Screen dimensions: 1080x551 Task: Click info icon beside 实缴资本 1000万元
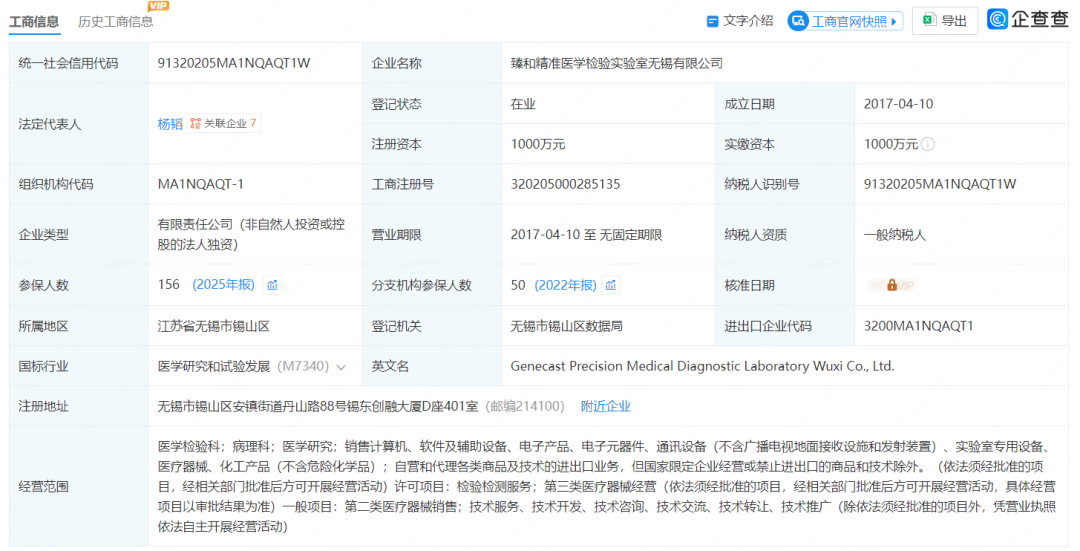[928, 144]
